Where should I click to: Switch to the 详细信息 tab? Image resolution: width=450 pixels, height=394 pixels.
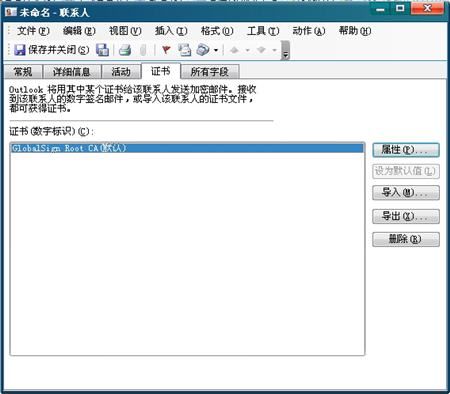coord(72,72)
